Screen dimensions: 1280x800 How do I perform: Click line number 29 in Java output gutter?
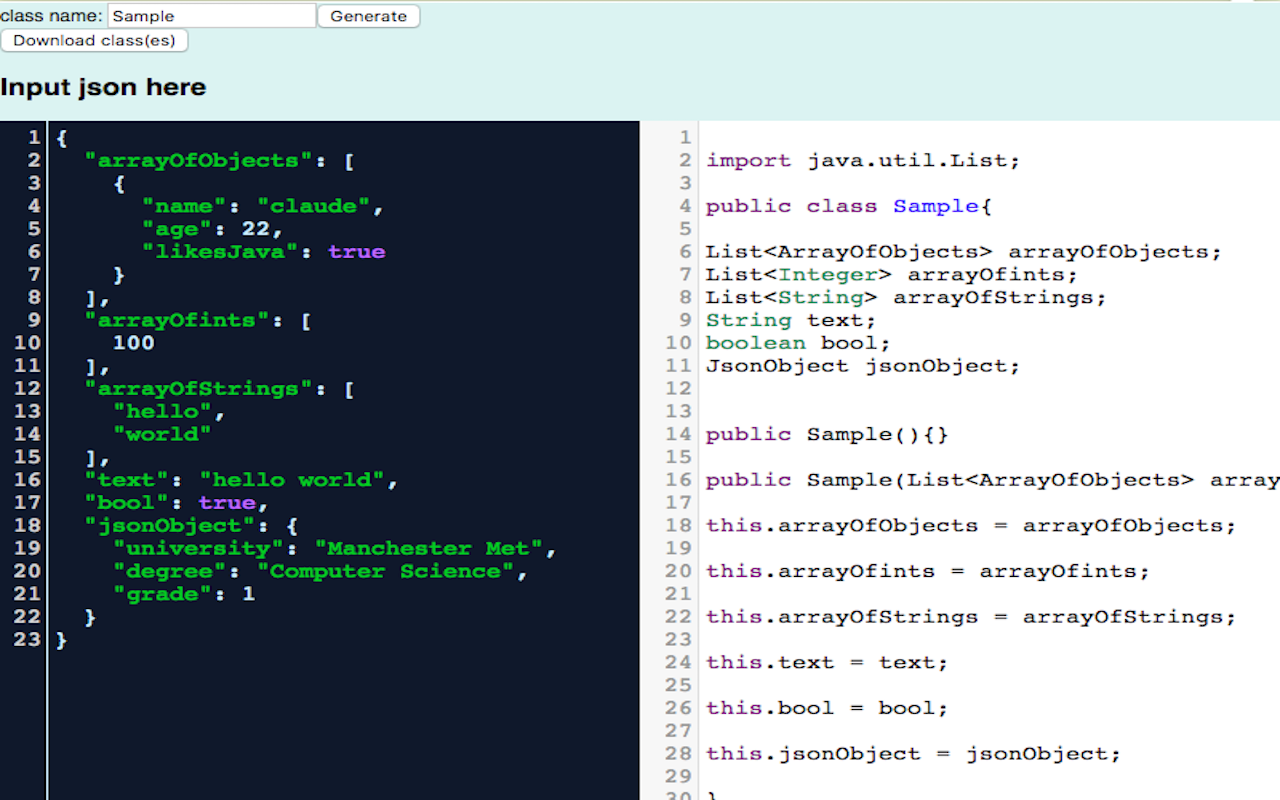point(679,777)
